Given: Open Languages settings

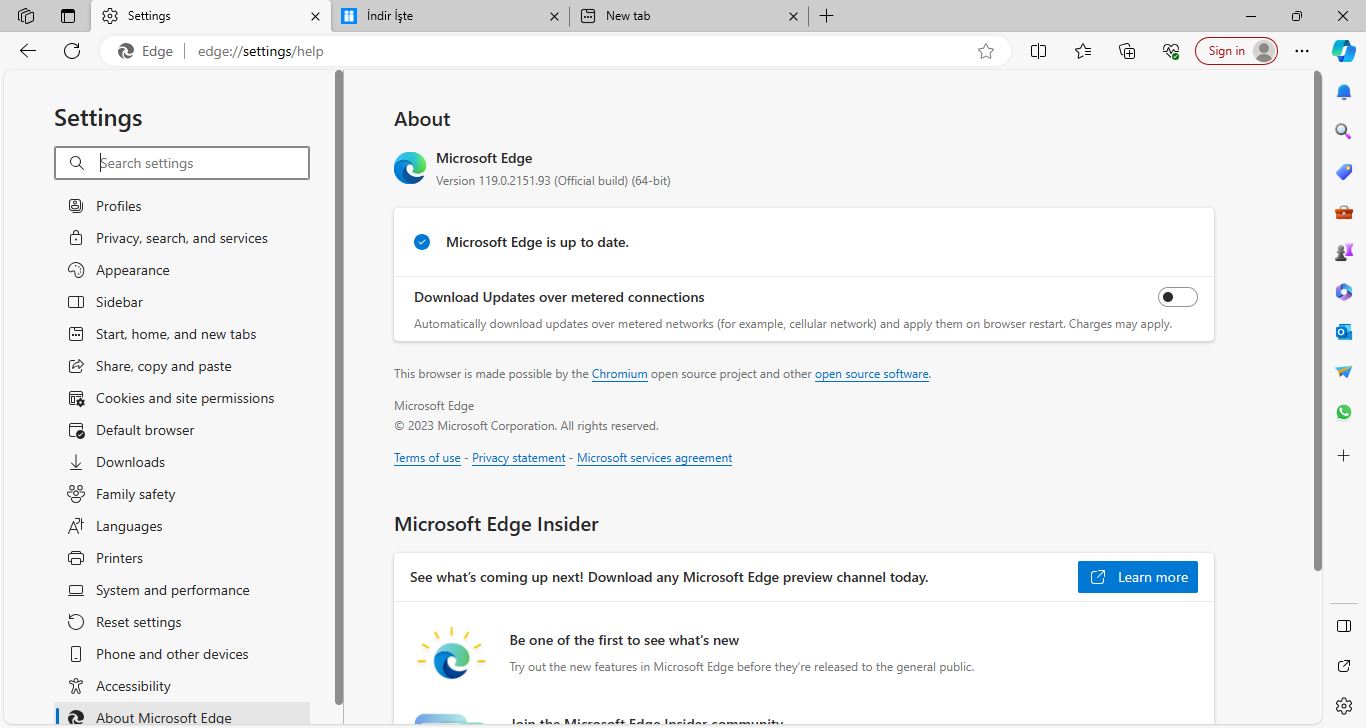Looking at the screenshot, I should 182,526.
